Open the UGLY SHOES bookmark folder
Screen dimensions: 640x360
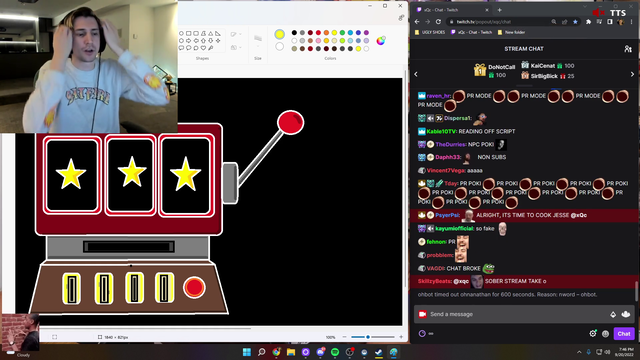coord(430,32)
